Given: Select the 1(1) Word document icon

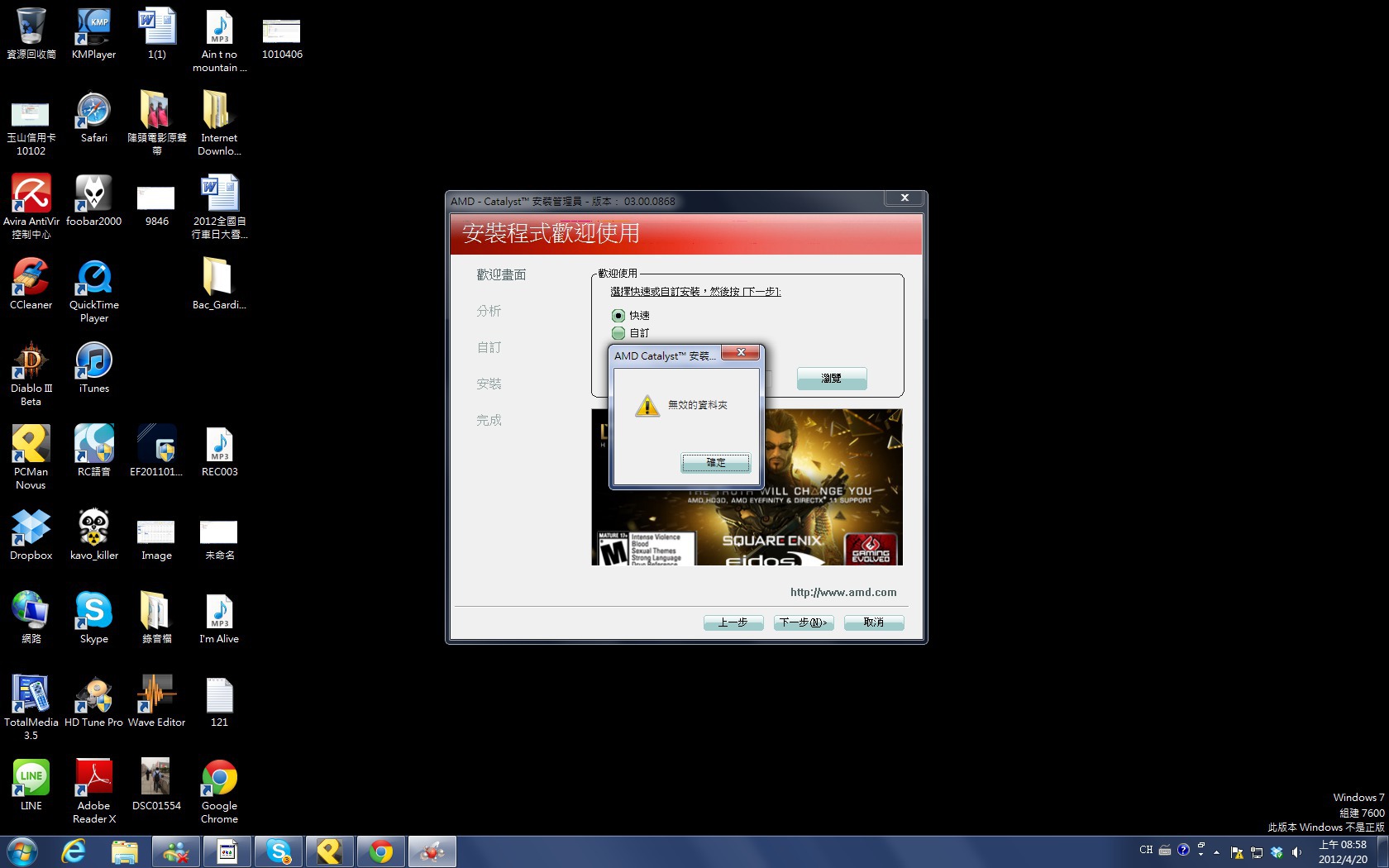Looking at the screenshot, I should pyautogui.click(x=157, y=34).
